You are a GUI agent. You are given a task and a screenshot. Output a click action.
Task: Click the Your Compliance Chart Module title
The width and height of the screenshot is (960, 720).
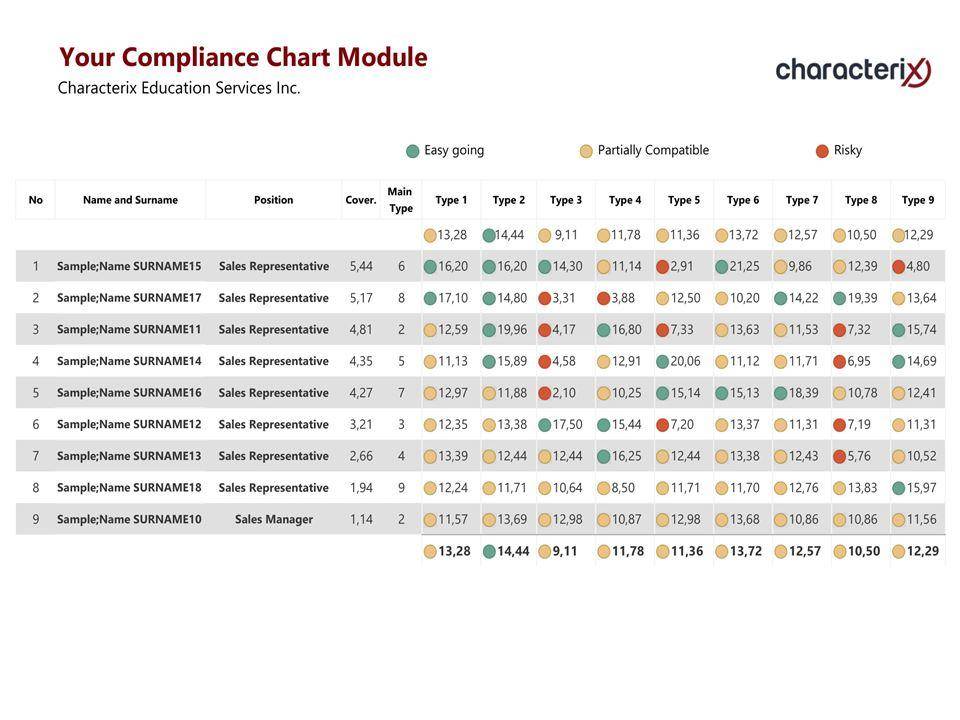point(243,58)
